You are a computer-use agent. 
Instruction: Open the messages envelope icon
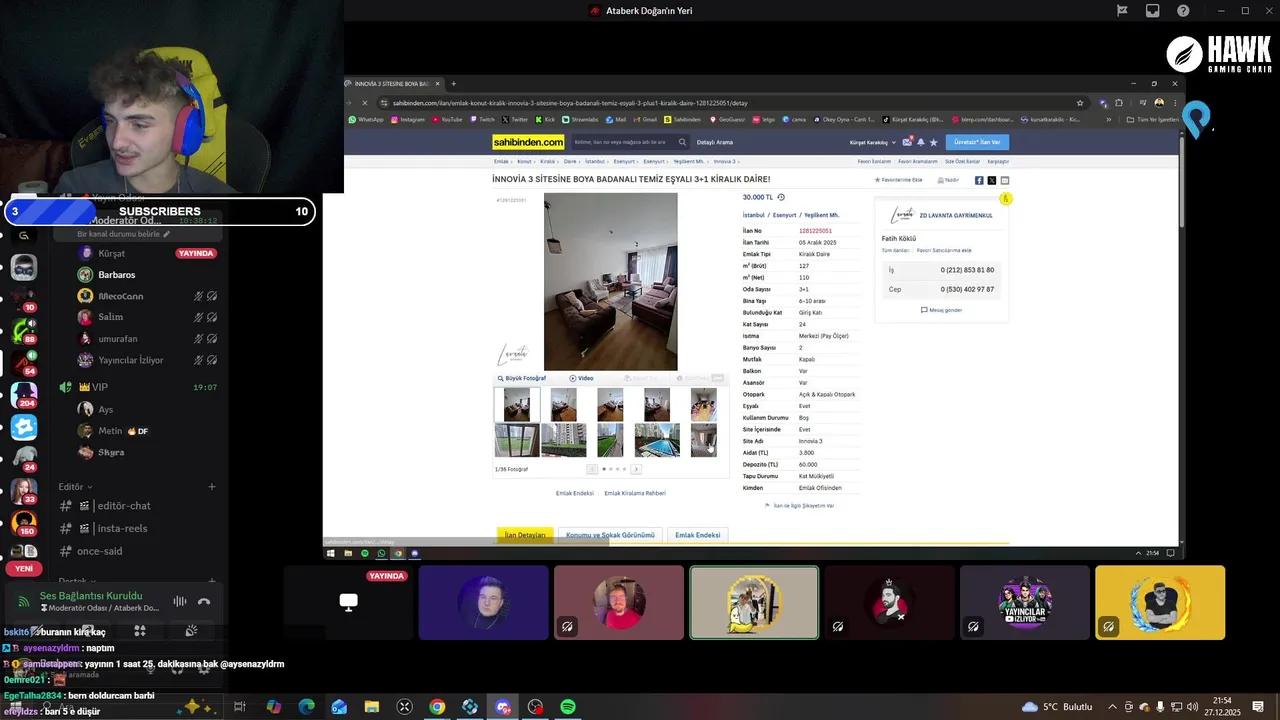[907, 142]
